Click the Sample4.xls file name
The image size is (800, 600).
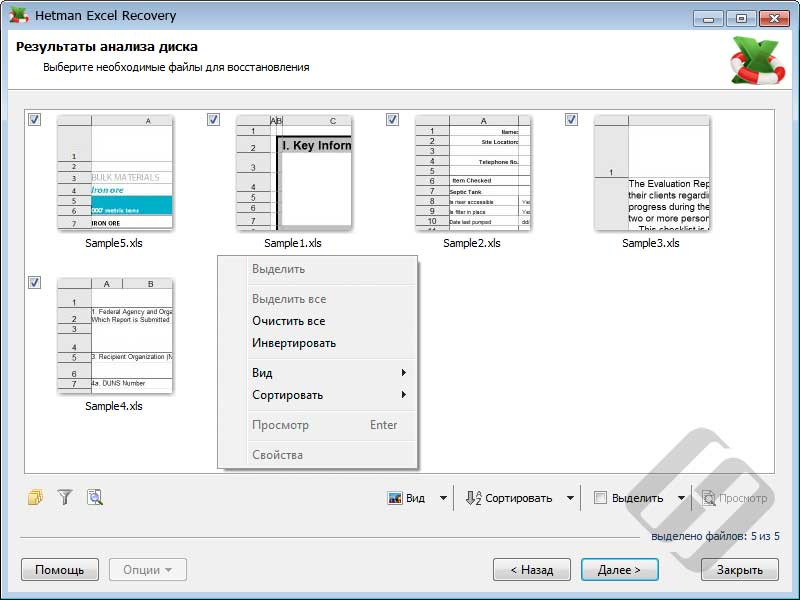114,406
